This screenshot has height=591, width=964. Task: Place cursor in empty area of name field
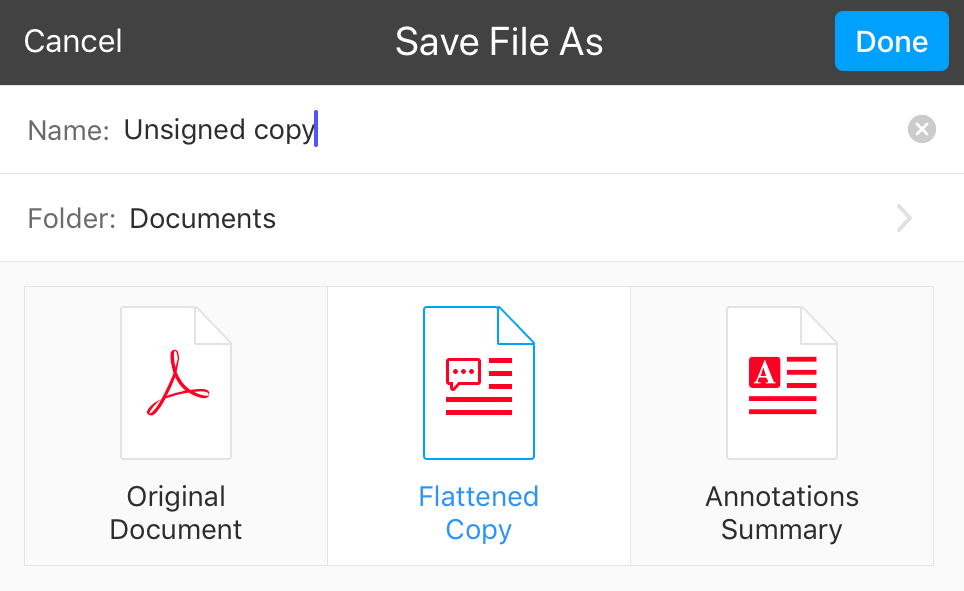pyautogui.click(x=609, y=129)
